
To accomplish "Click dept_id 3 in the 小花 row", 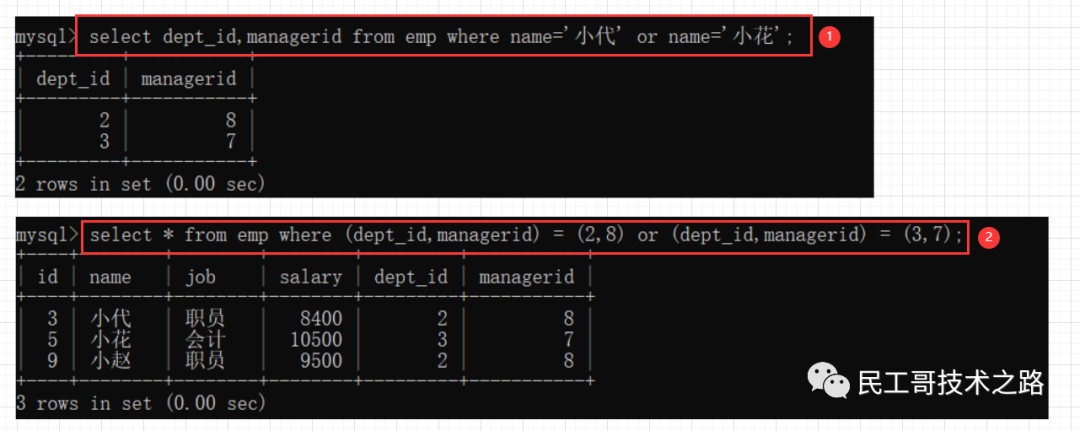I will (x=442, y=339).
